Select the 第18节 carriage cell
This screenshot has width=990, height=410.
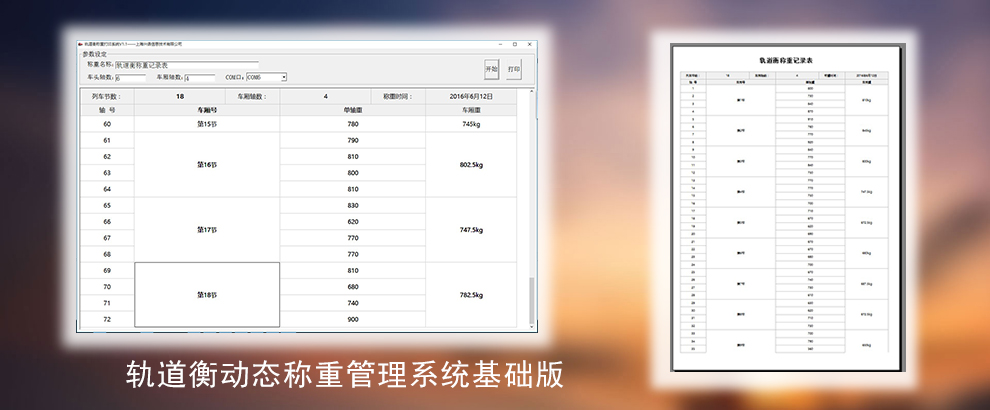pos(207,295)
